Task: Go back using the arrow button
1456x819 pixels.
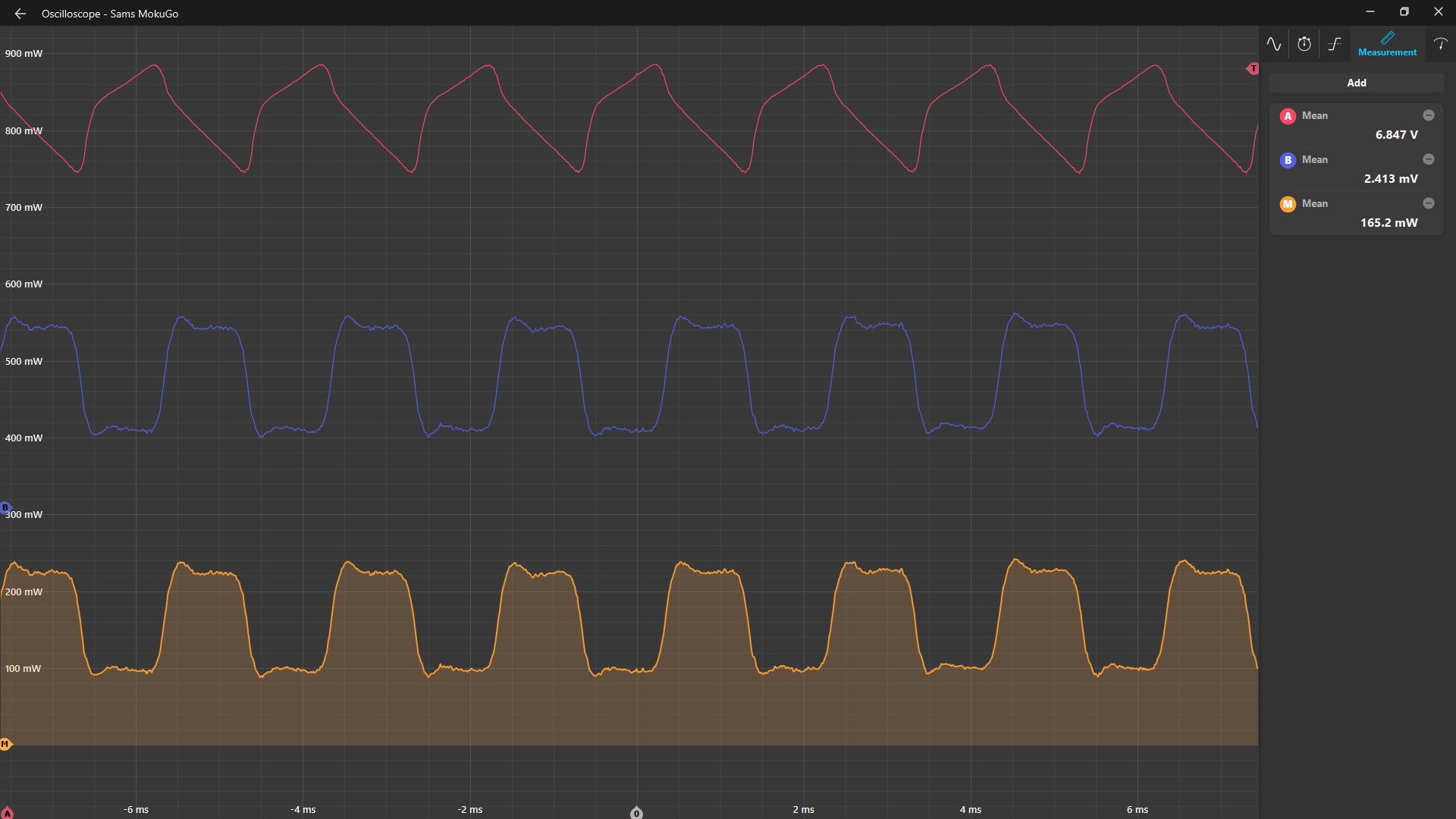Action: tap(20, 14)
